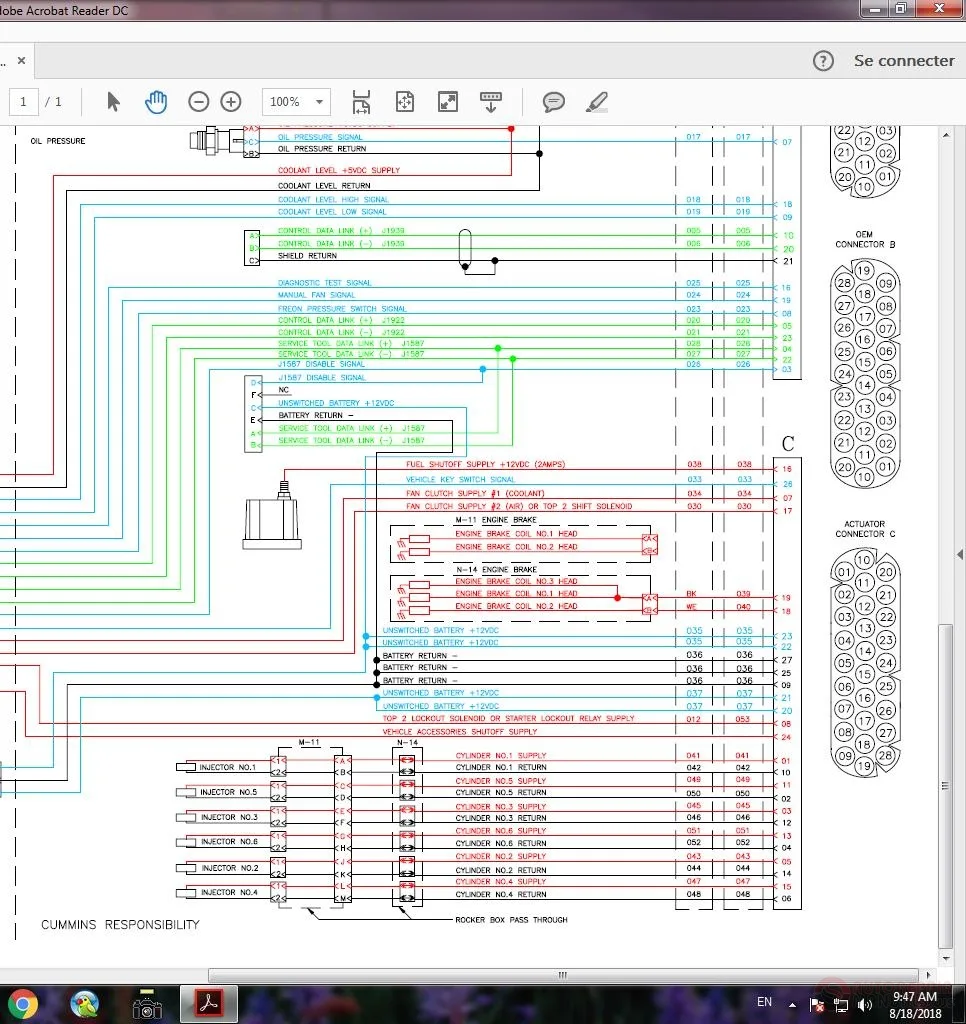Enter full screen mode icon
The width and height of the screenshot is (966, 1024).
tap(447, 102)
